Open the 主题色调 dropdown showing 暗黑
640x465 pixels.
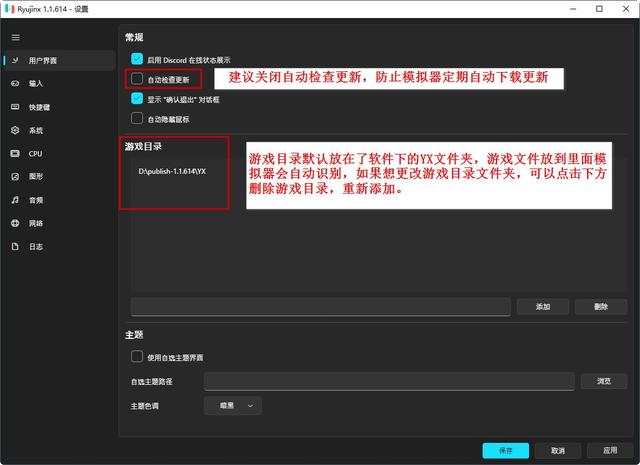click(x=233, y=405)
